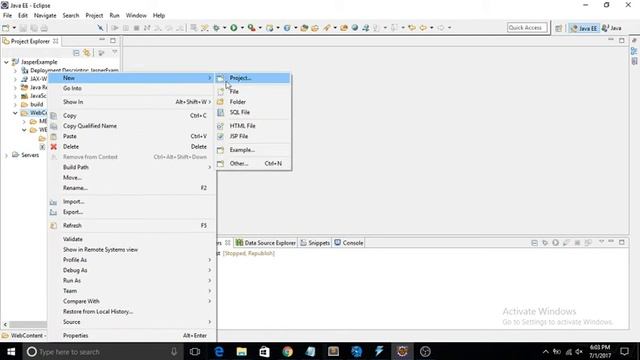640x360 pixels.
Task: Open the Action Center notification icon
Action: (x=624, y=351)
